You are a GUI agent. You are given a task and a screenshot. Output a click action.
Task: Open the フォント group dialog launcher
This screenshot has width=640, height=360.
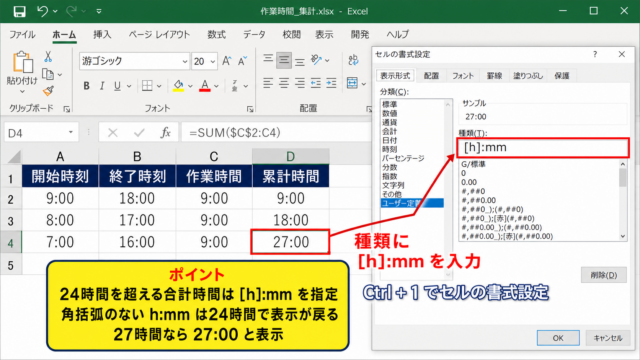click(x=250, y=109)
